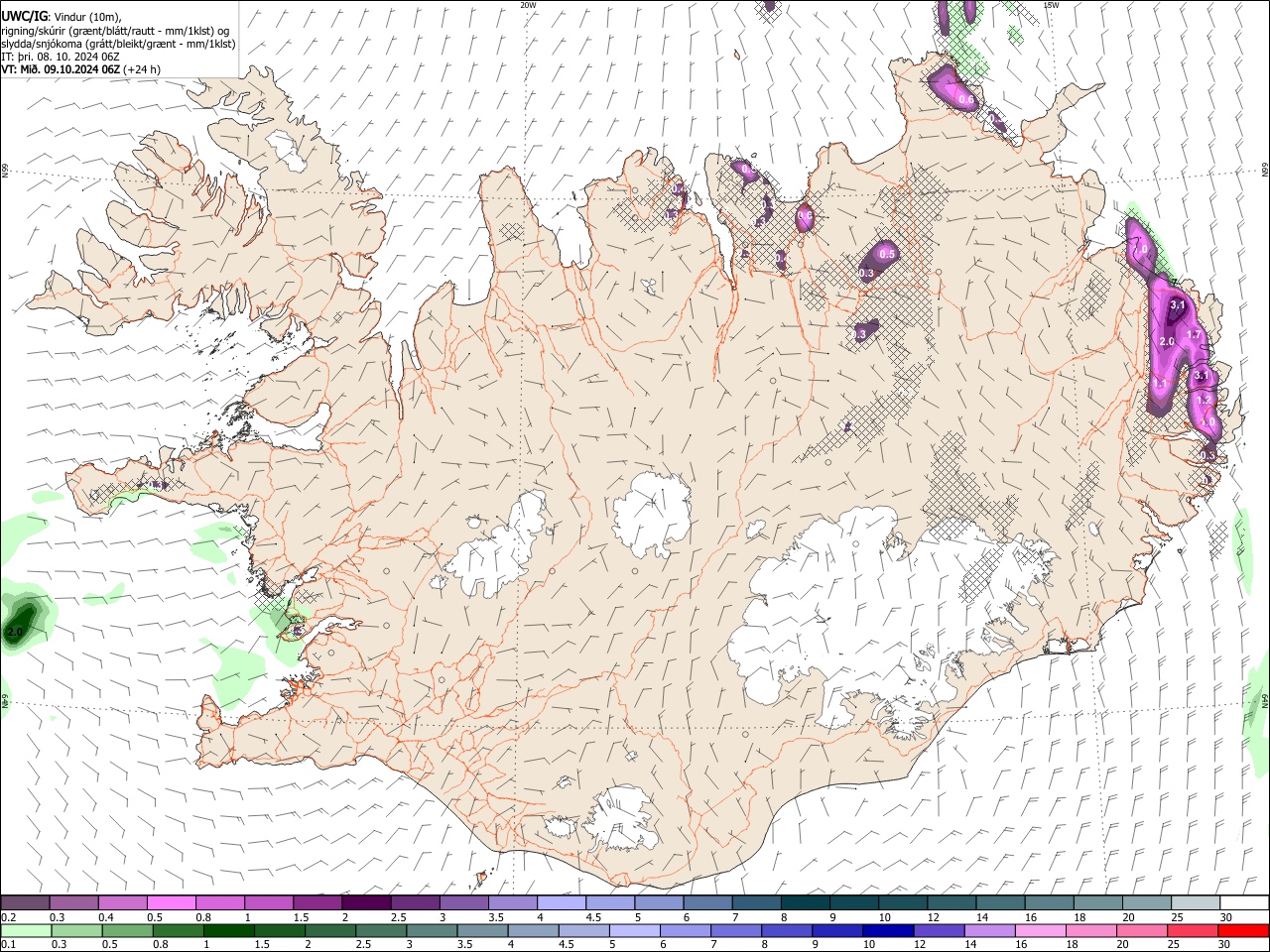Click the '20W' longitude label
Screen dimensions: 1270x952
coord(528,5)
